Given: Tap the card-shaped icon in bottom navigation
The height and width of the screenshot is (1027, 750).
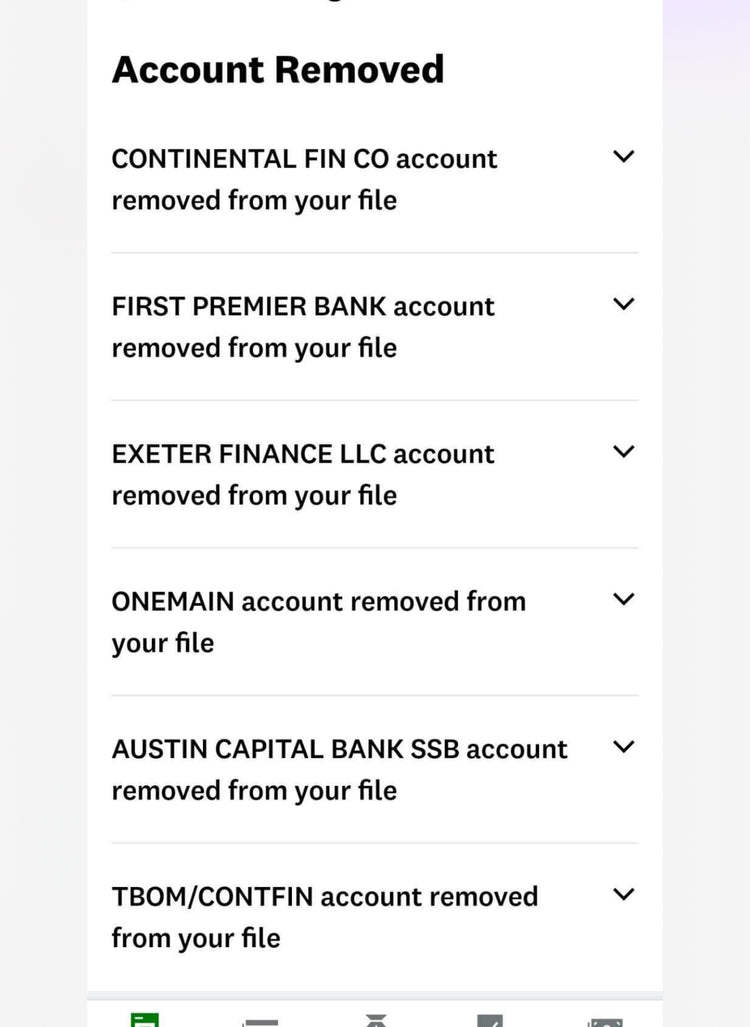Looking at the screenshot, I should click(x=261, y=1021).
